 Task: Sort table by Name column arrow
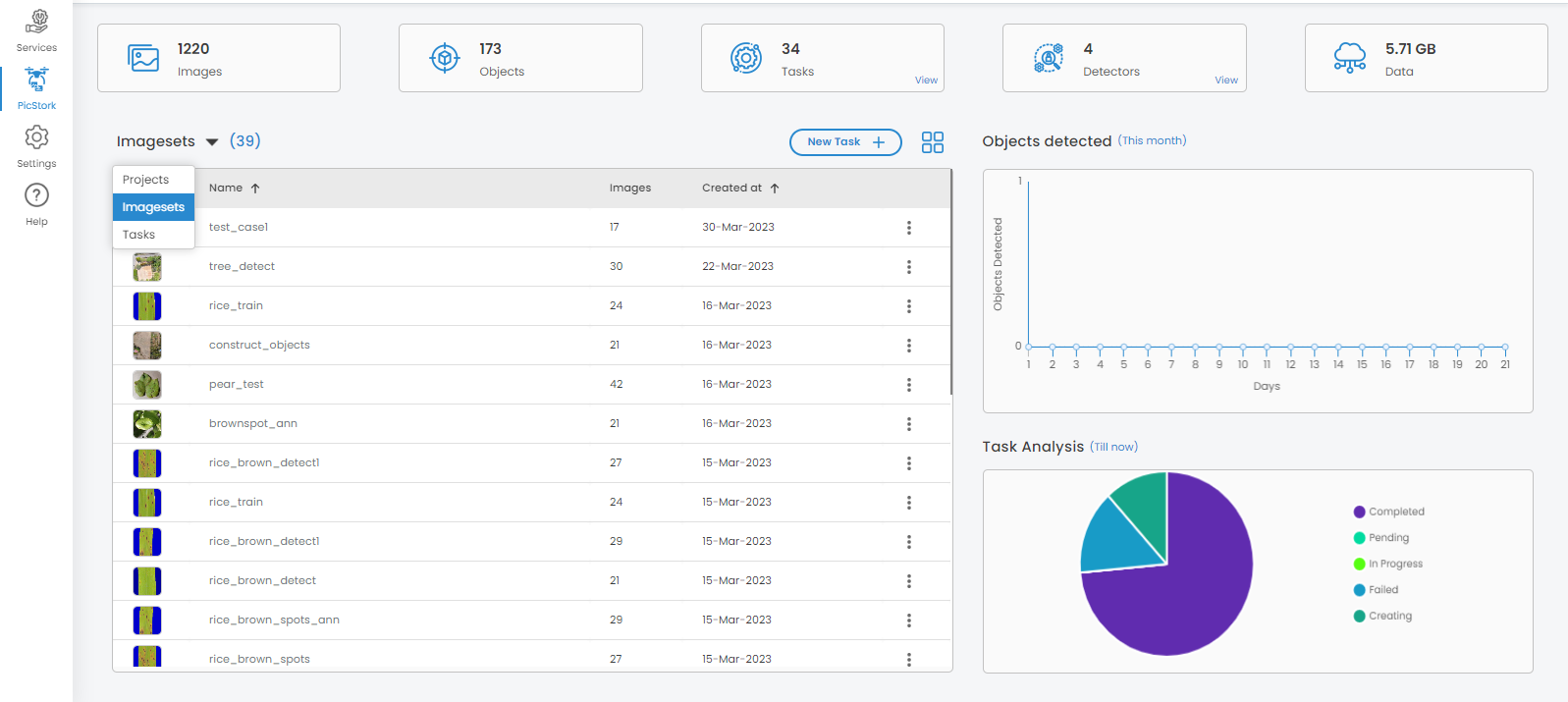click(255, 189)
